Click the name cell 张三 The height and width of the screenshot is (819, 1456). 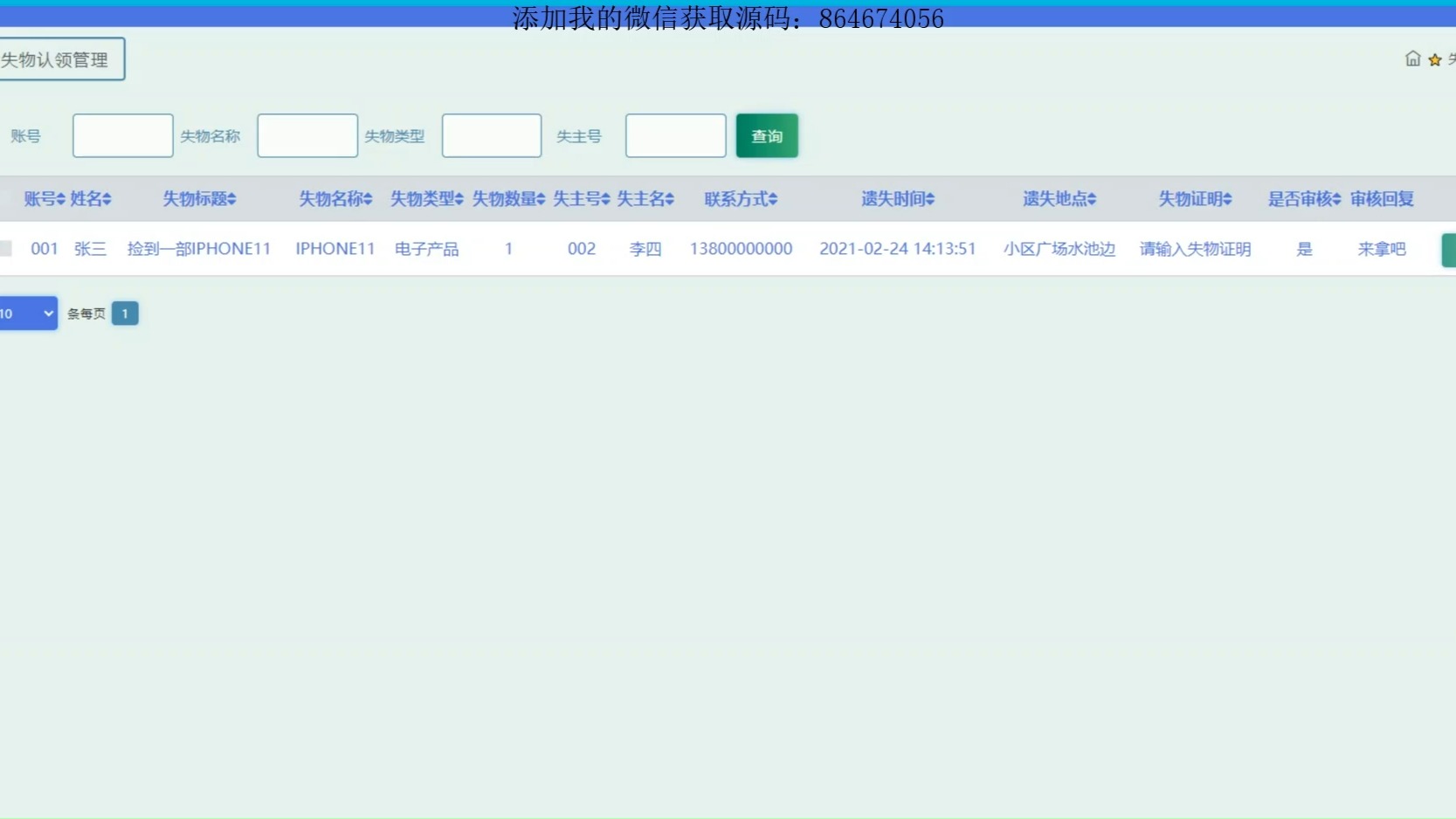[x=90, y=249]
